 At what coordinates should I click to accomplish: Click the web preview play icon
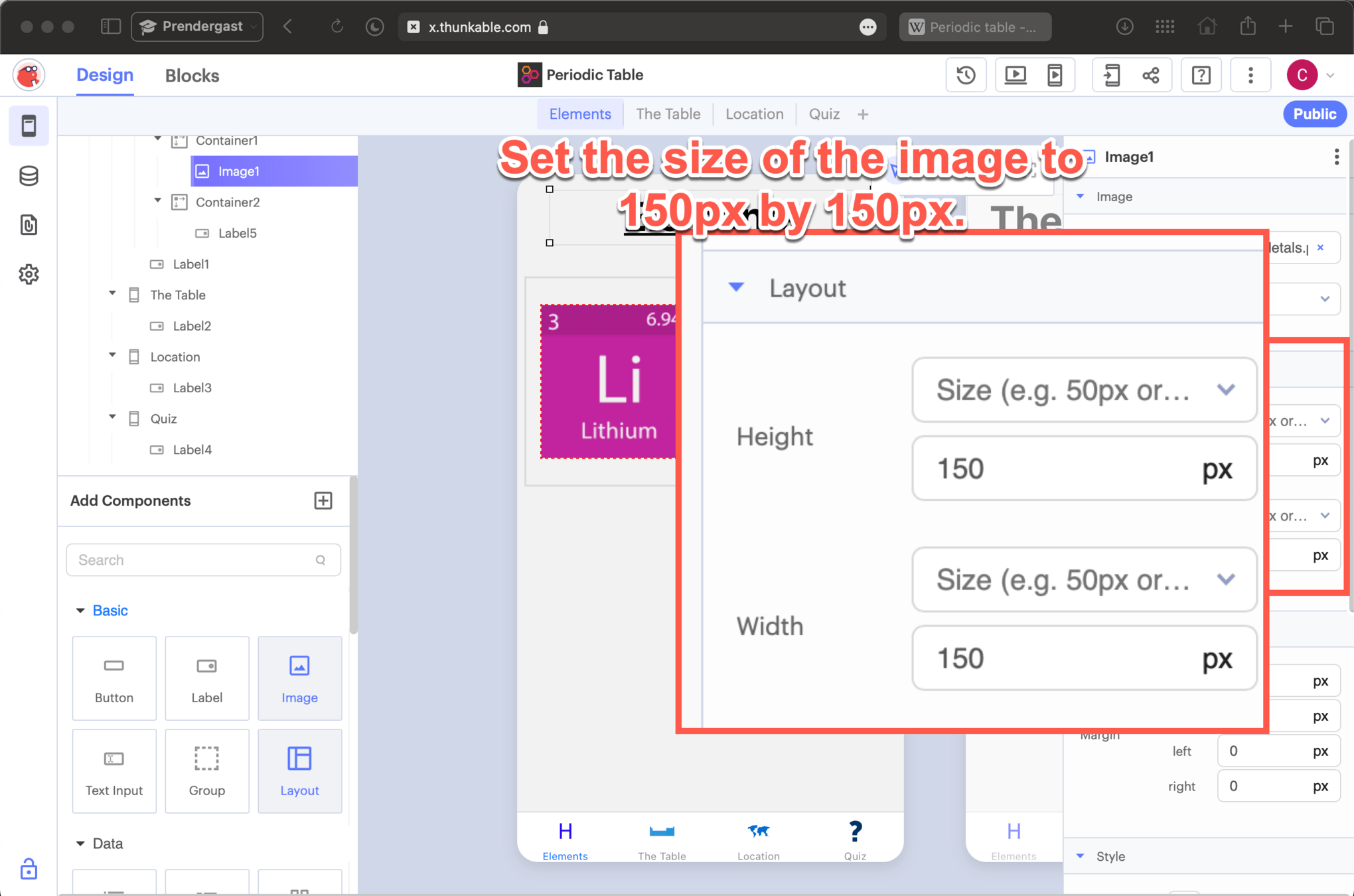point(1015,75)
